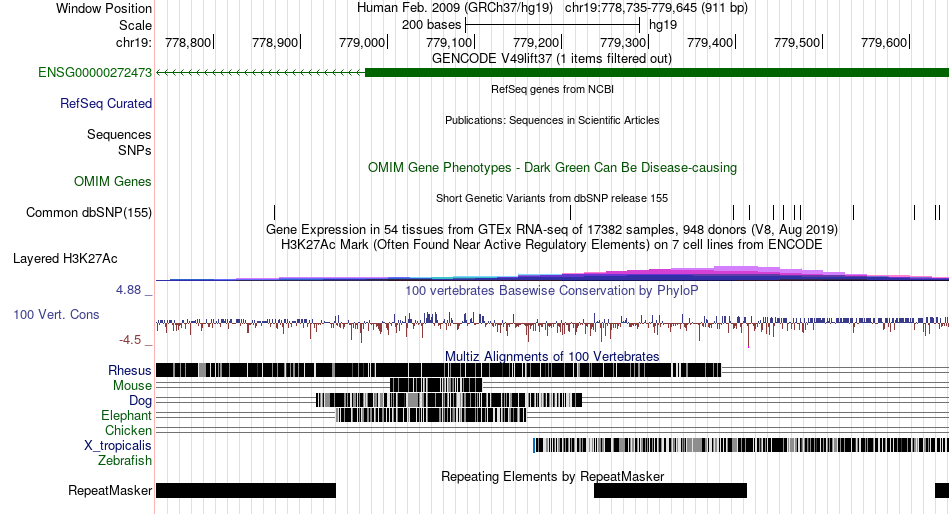Click the ENSG00000272473 gene label
The width and height of the screenshot is (950, 514).
95,73
